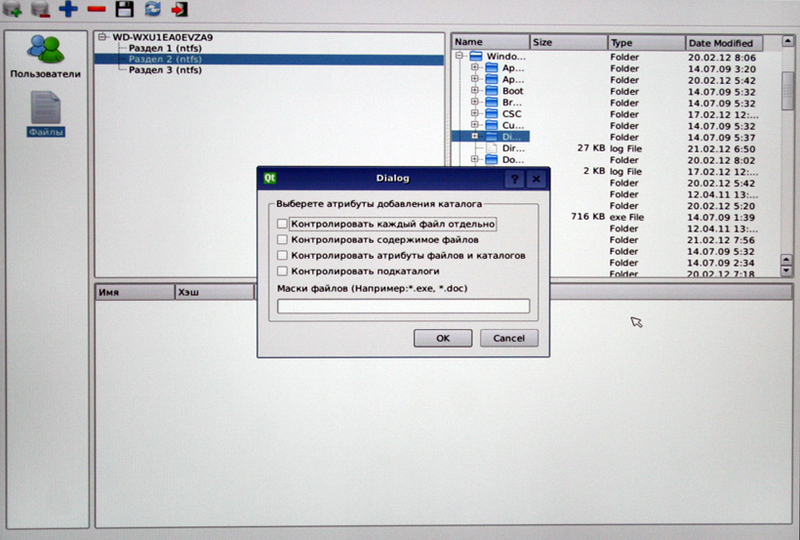Click the Do... folder icon
The height and width of the screenshot is (540, 800).
(x=491, y=160)
